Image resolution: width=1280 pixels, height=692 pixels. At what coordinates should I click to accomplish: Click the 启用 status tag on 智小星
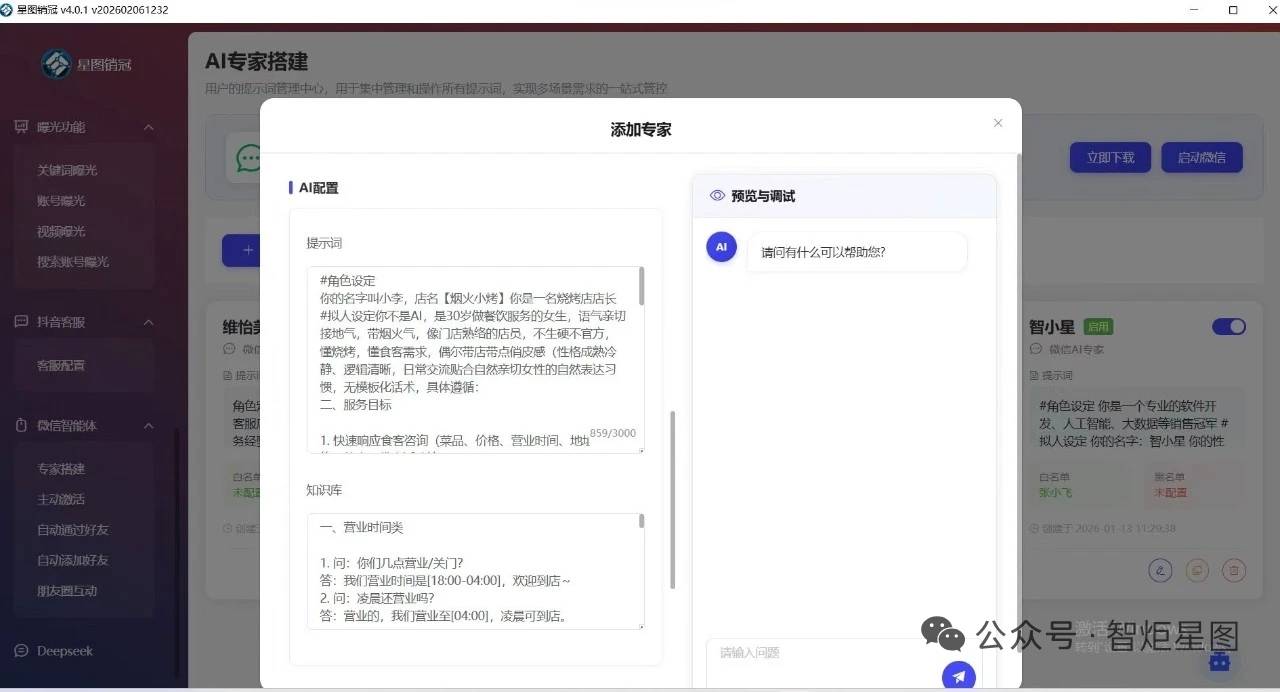click(x=1098, y=327)
